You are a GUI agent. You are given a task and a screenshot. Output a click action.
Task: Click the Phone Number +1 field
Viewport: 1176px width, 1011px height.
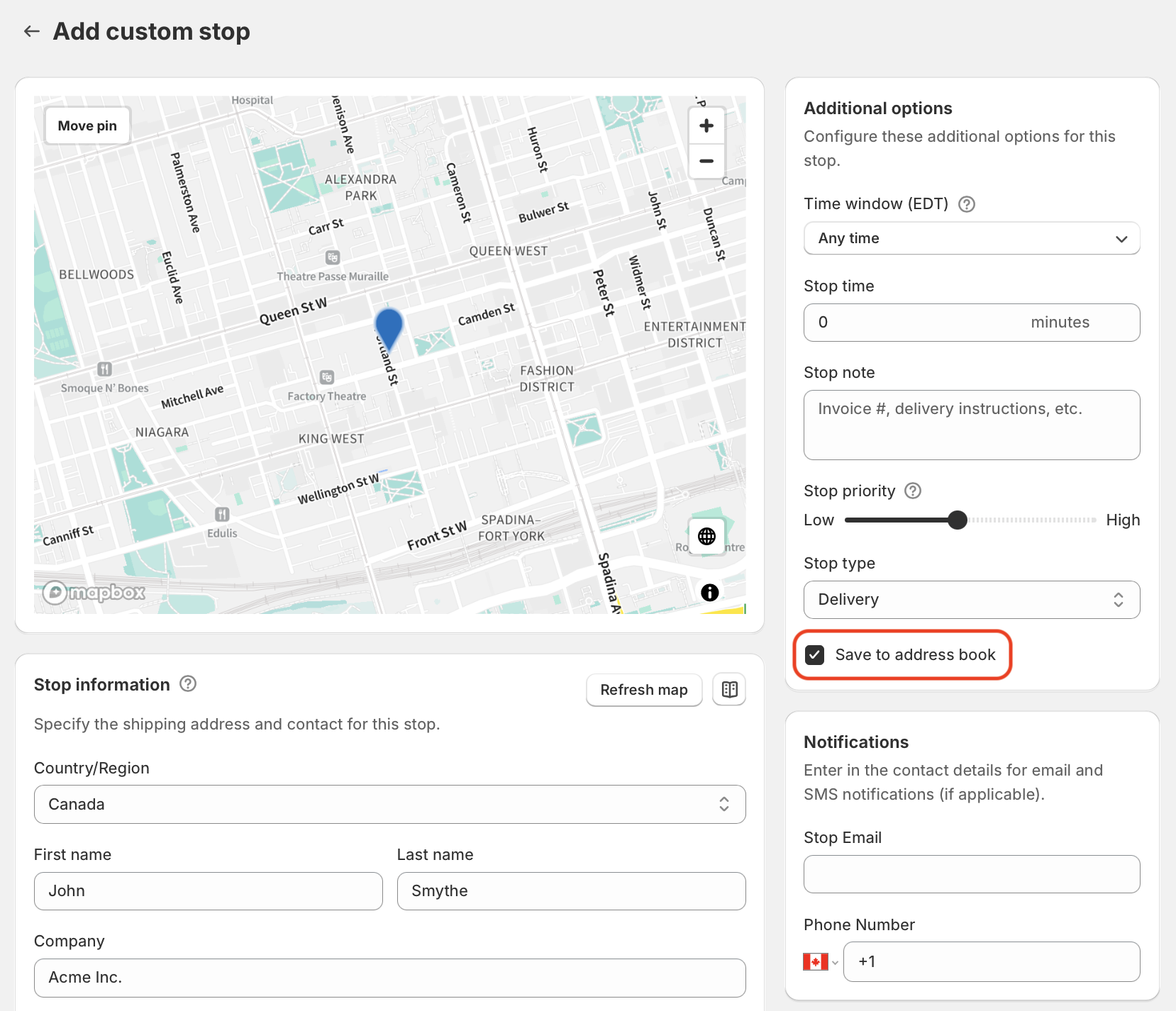[x=992, y=962]
